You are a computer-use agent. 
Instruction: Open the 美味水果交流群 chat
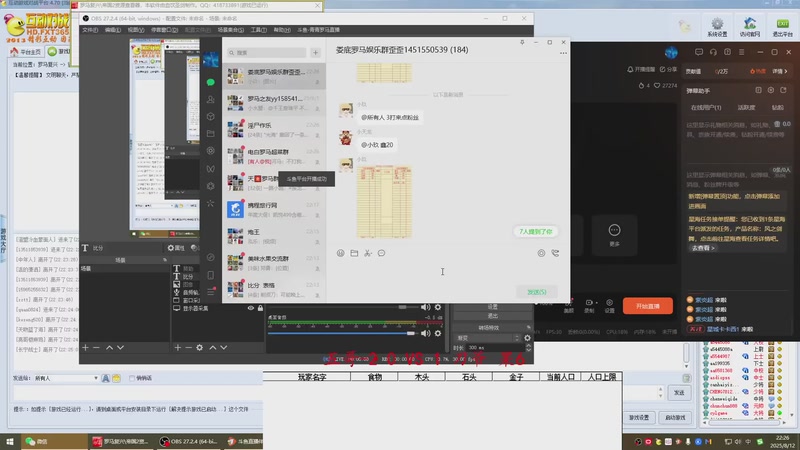tap(274, 263)
